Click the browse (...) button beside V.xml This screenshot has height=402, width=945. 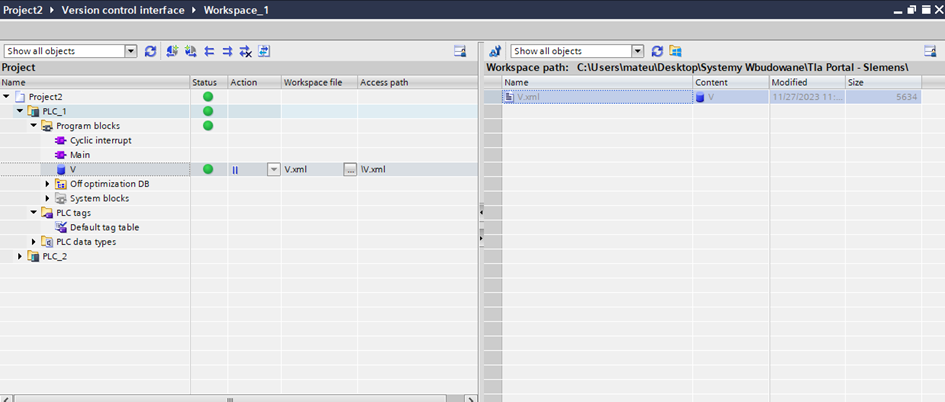tap(350, 170)
